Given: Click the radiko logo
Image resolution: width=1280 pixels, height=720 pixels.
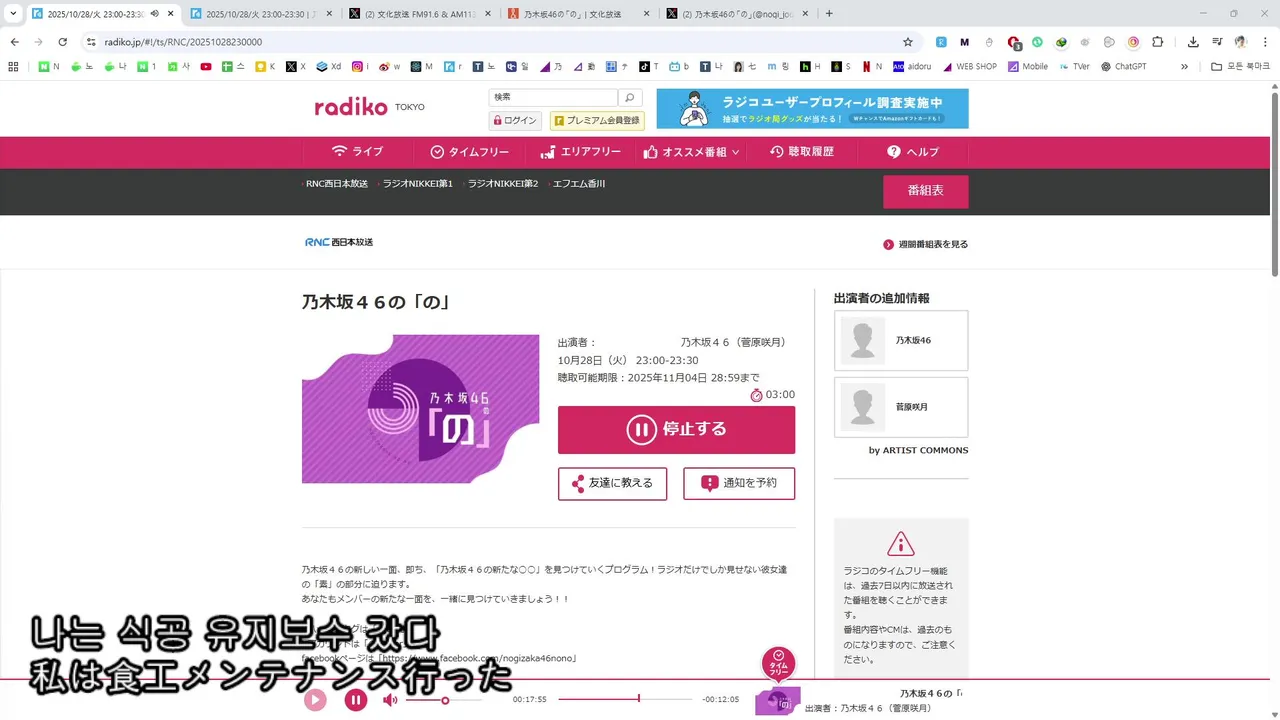Looking at the screenshot, I should pyautogui.click(x=350, y=107).
